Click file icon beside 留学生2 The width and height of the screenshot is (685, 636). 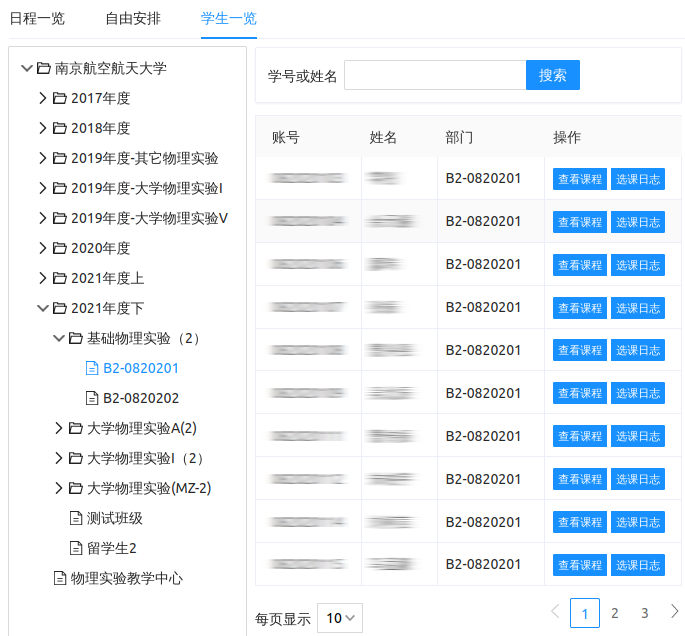pos(75,549)
